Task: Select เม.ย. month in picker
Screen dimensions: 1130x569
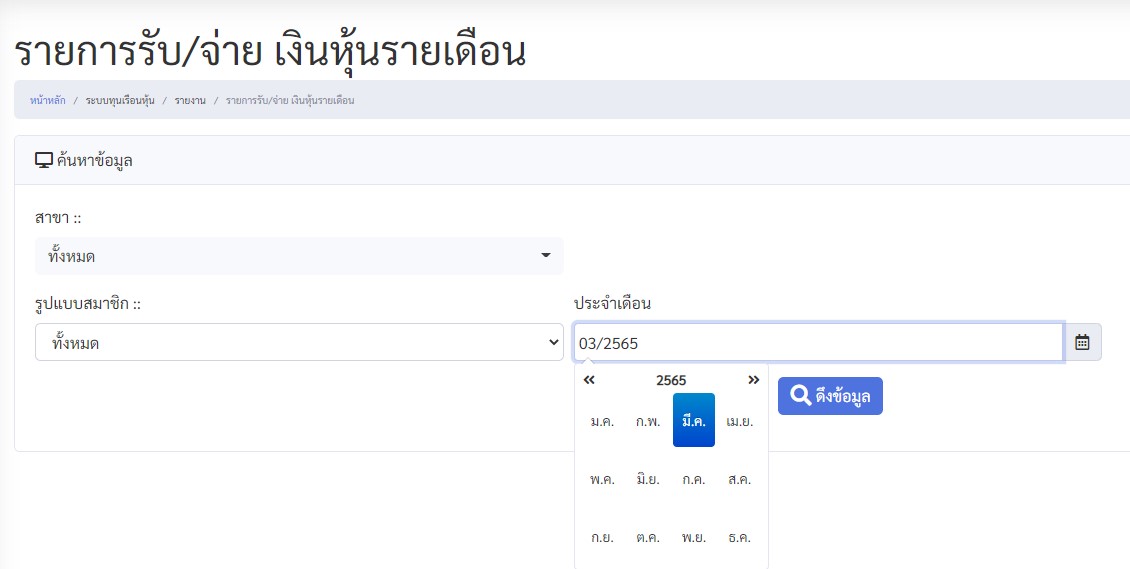Action: [x=740, y=421]
